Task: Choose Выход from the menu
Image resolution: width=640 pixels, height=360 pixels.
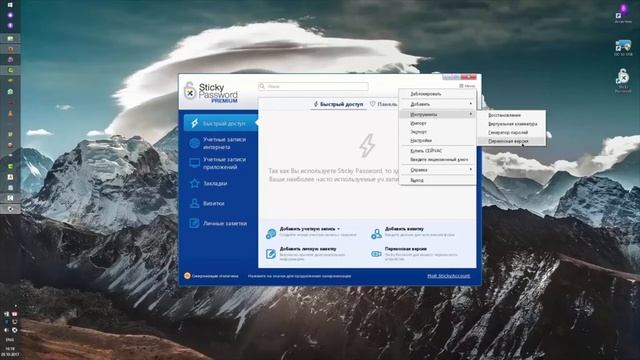Action: 437,180
